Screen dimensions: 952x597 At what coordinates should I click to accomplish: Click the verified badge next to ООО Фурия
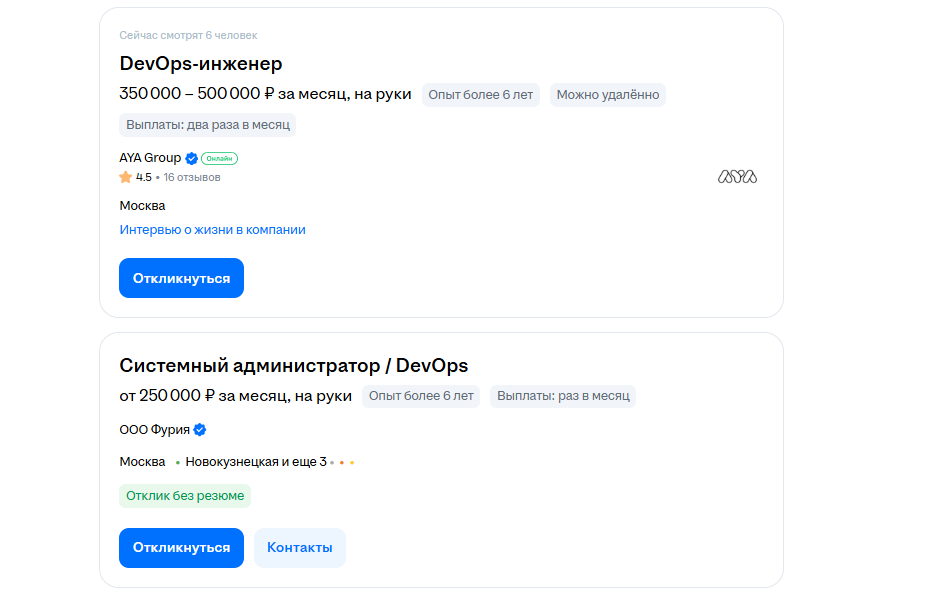[x=200, y=428]
